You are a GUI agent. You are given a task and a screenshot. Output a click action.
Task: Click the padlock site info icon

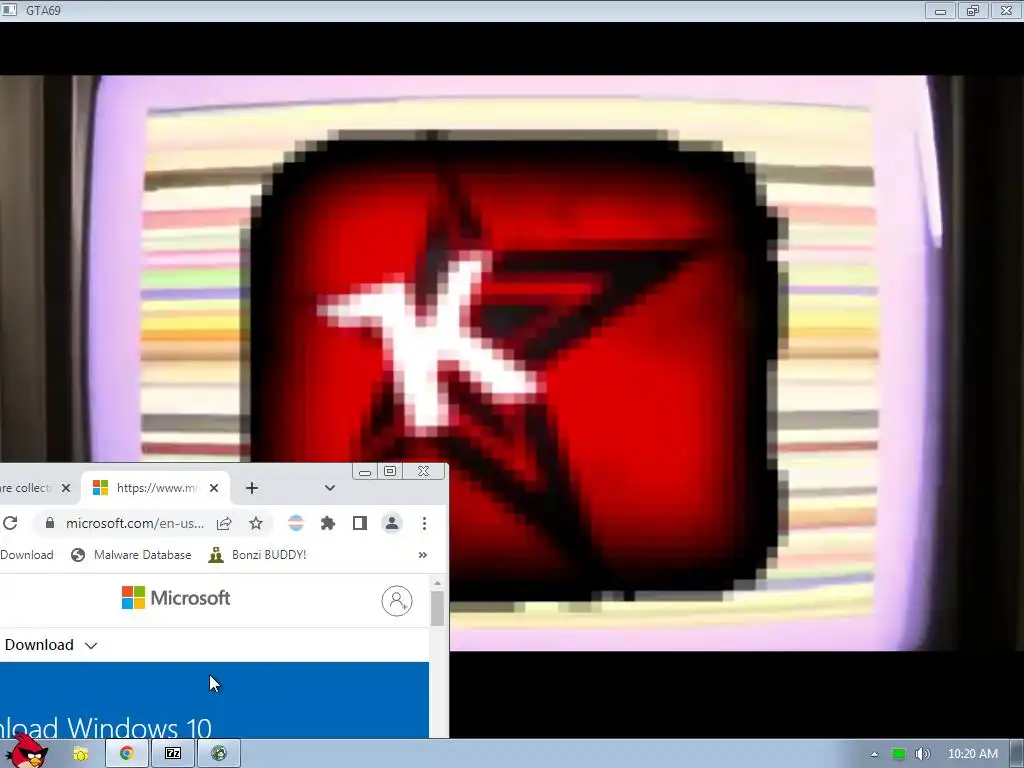[50, 523]
